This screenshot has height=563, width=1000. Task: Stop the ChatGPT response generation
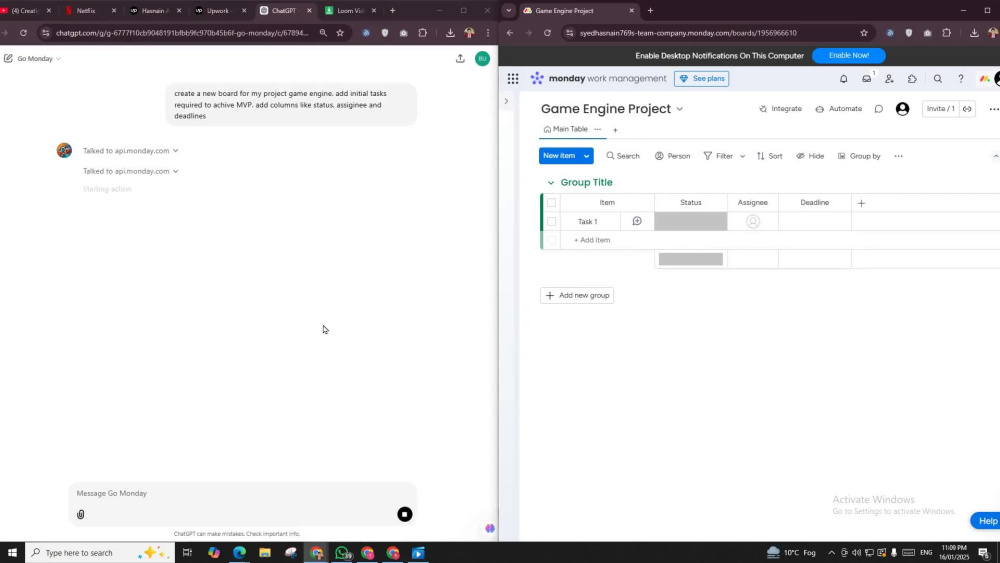(x=404, y=515)
